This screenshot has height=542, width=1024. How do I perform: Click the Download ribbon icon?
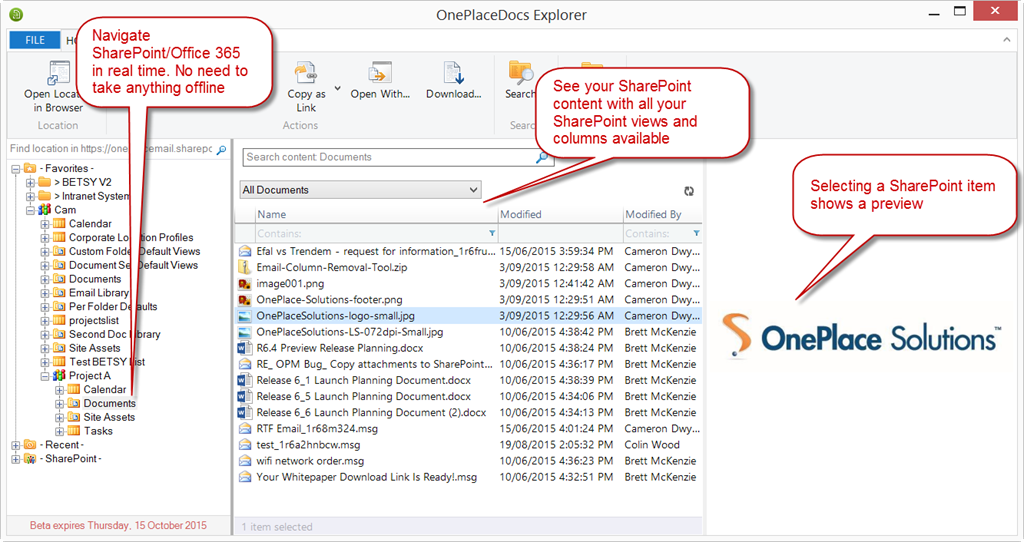pos(453,72)
